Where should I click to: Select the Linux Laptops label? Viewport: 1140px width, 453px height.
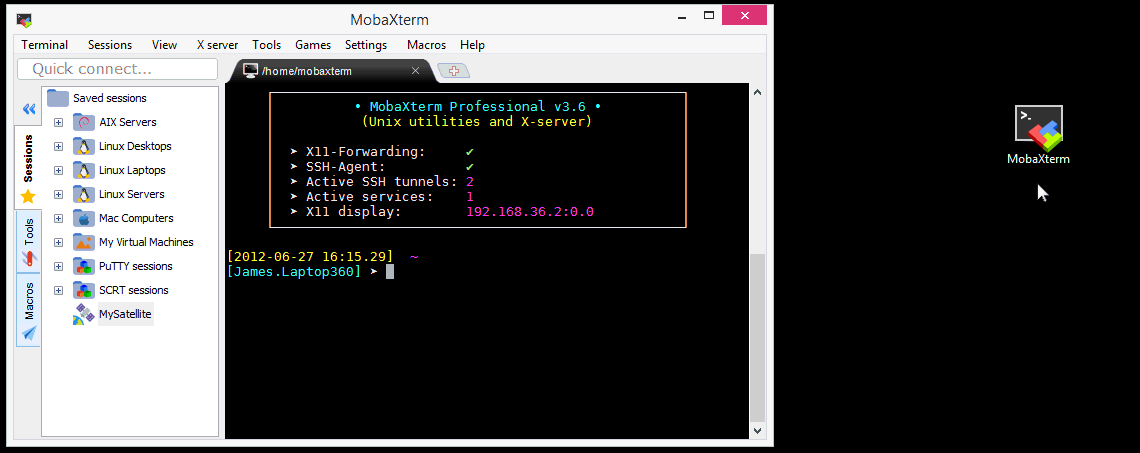pos(132,170)
